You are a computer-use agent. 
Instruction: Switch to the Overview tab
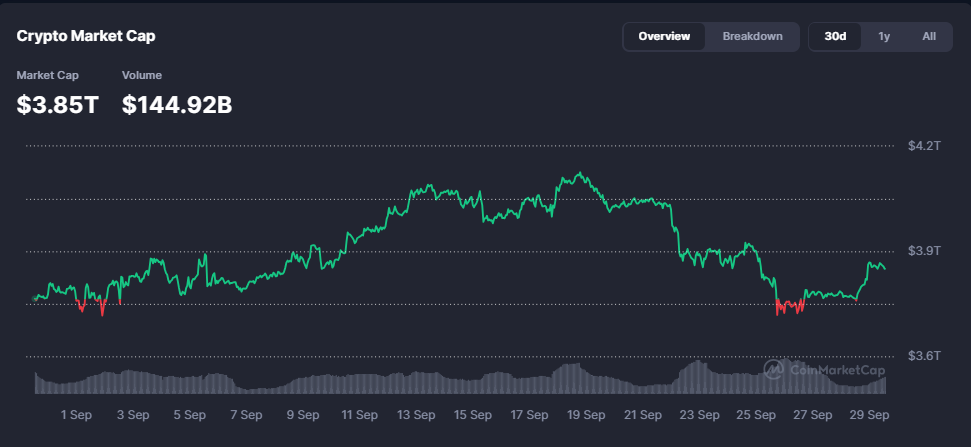coord(664,37)
